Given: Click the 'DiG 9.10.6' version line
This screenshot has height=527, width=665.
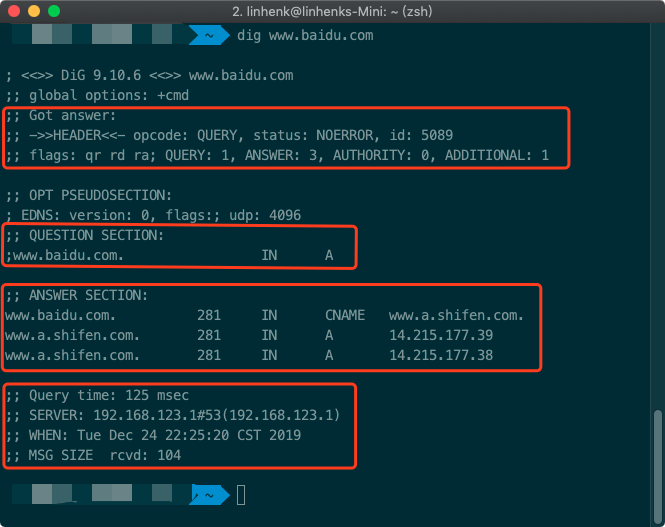Looking at the screenshot, I should coord(149,75).
